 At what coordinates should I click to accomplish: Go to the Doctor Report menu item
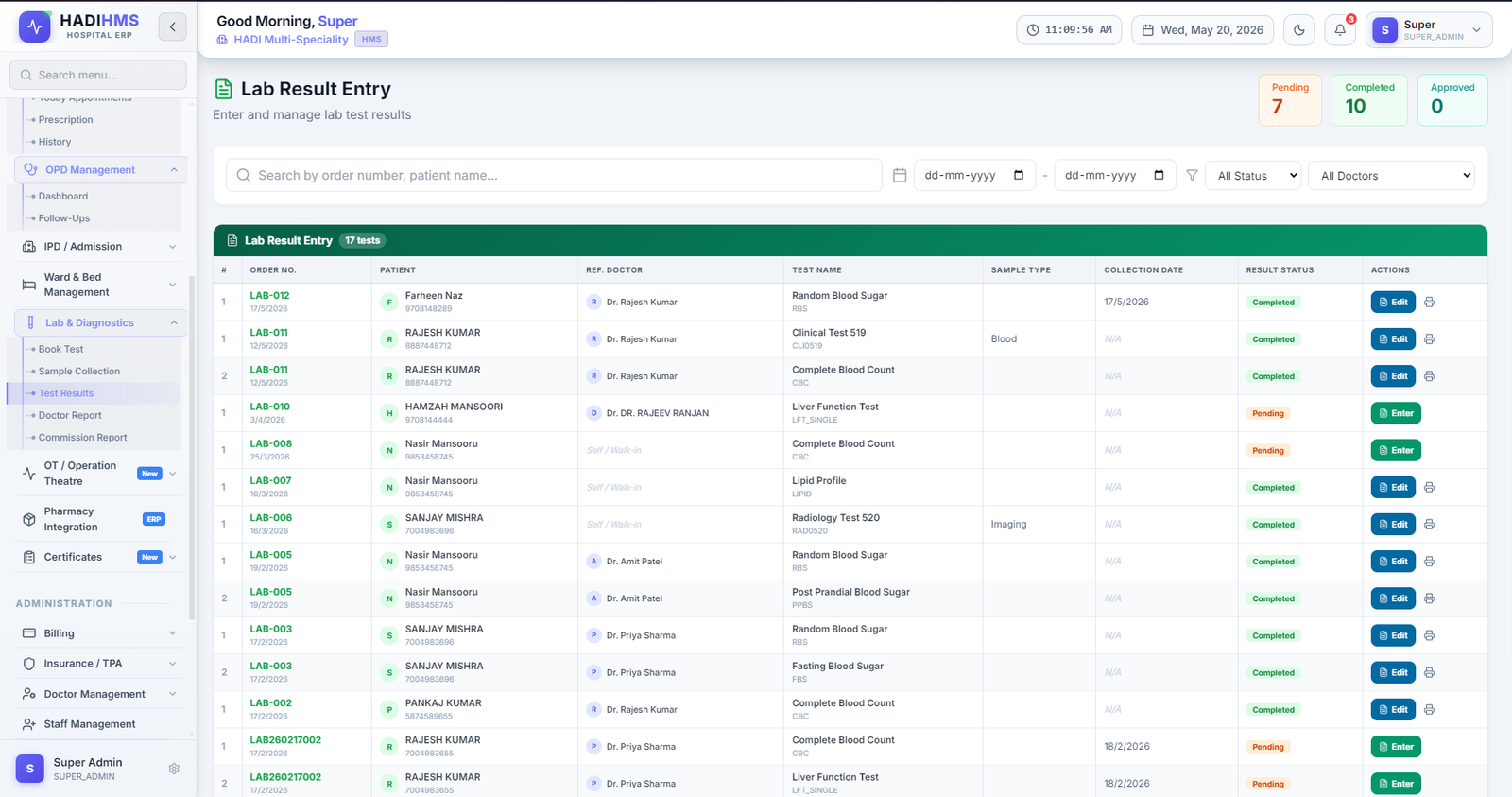[x=70, y=416]
